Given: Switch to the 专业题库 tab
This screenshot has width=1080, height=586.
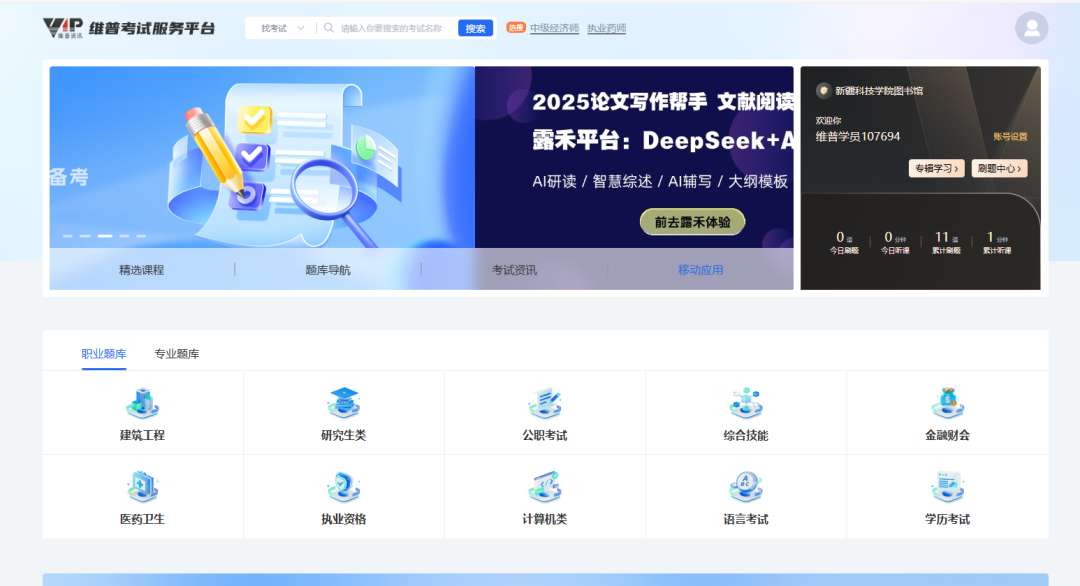Looking at the screenshot, I should pos(177,354).
